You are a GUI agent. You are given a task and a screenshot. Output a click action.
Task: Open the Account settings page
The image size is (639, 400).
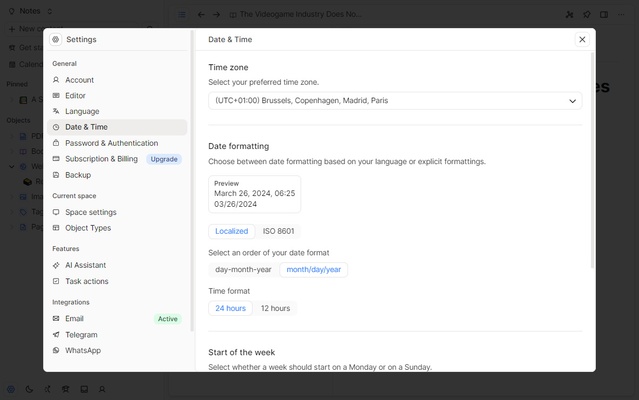(x=79, y=80)
